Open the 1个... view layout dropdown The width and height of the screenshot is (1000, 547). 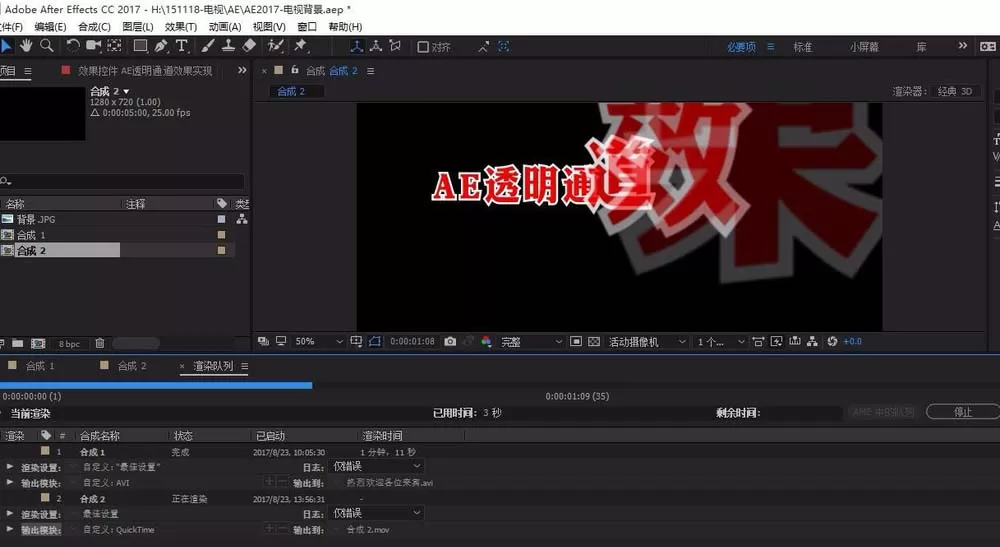pos(721,342)
